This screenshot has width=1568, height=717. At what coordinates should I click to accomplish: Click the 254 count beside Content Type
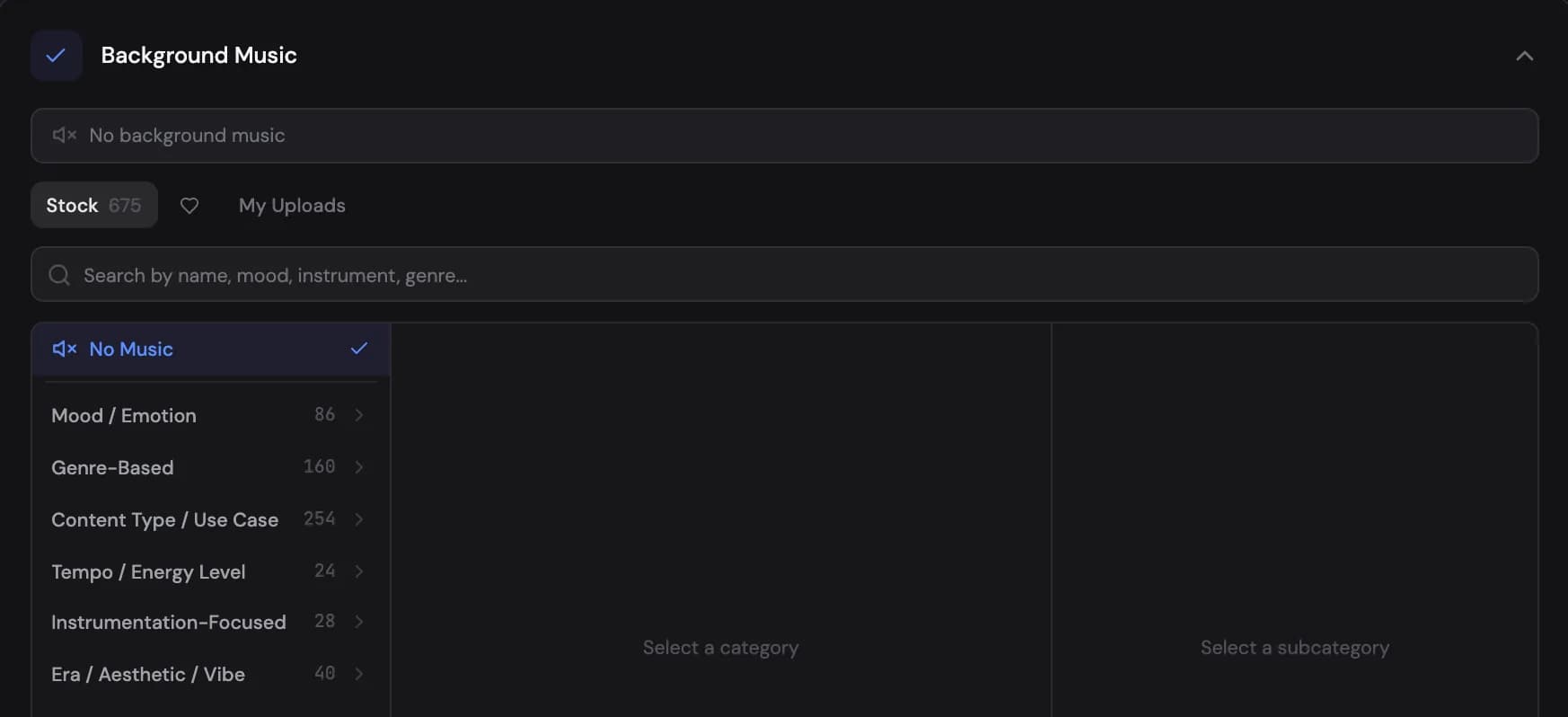coord(319,518)
